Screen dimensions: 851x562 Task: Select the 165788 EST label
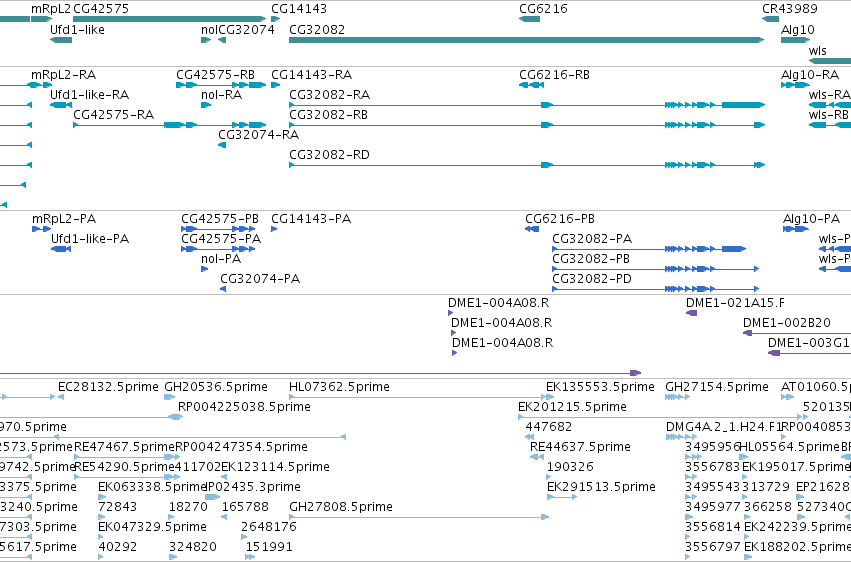[x=245, y=507]
